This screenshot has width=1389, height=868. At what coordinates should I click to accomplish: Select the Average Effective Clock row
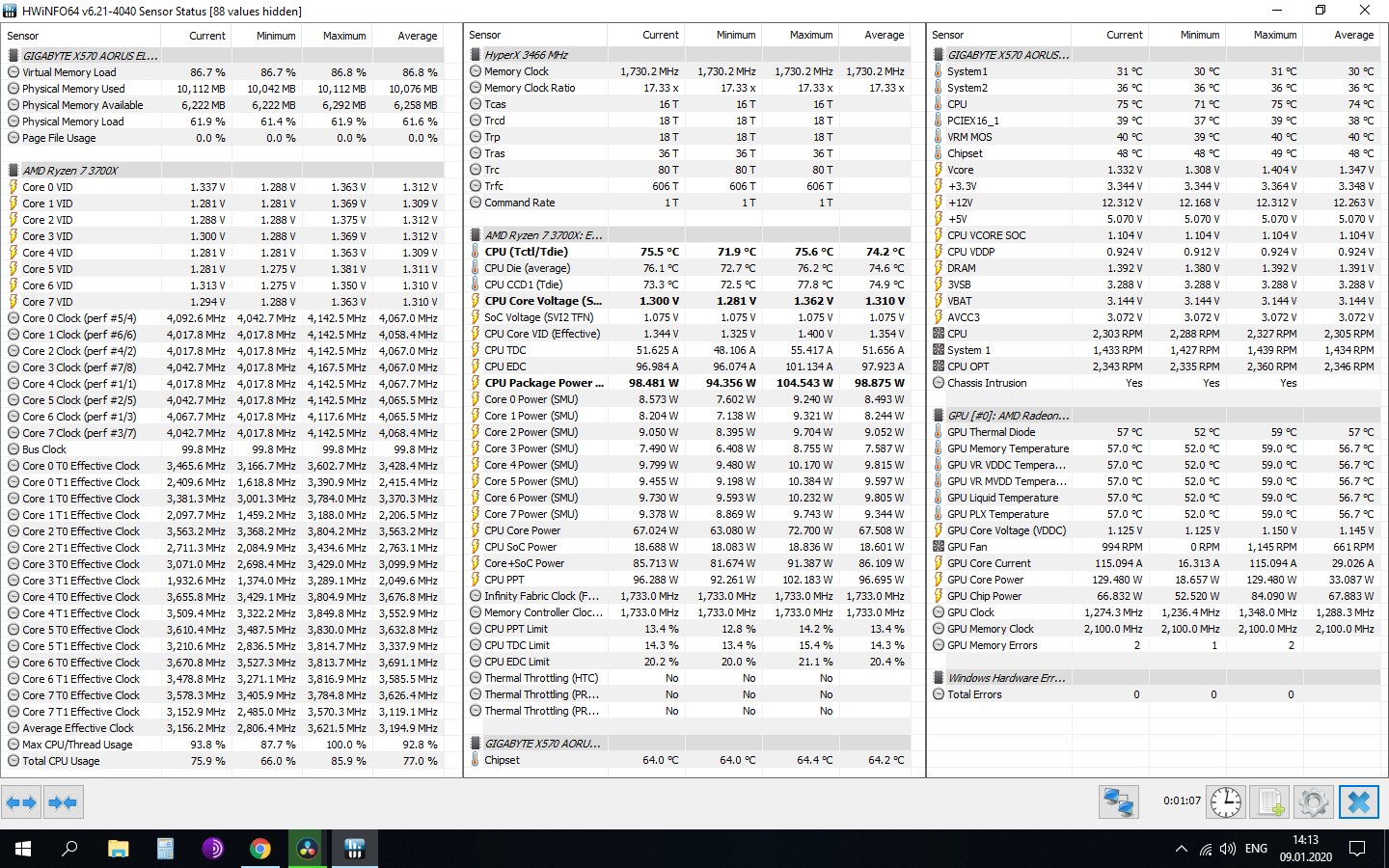coord(223,728)
